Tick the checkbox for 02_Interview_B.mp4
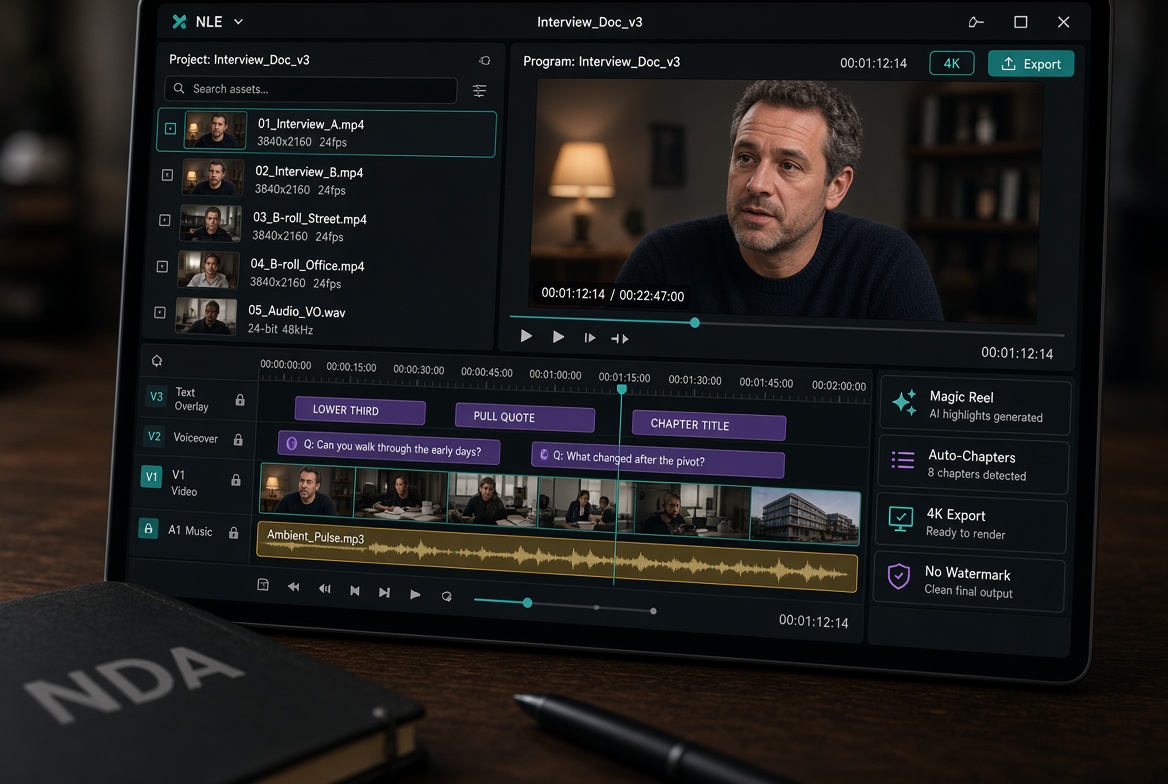The height and width of the screenshot is (784, 1168). (x=168, y=175)
